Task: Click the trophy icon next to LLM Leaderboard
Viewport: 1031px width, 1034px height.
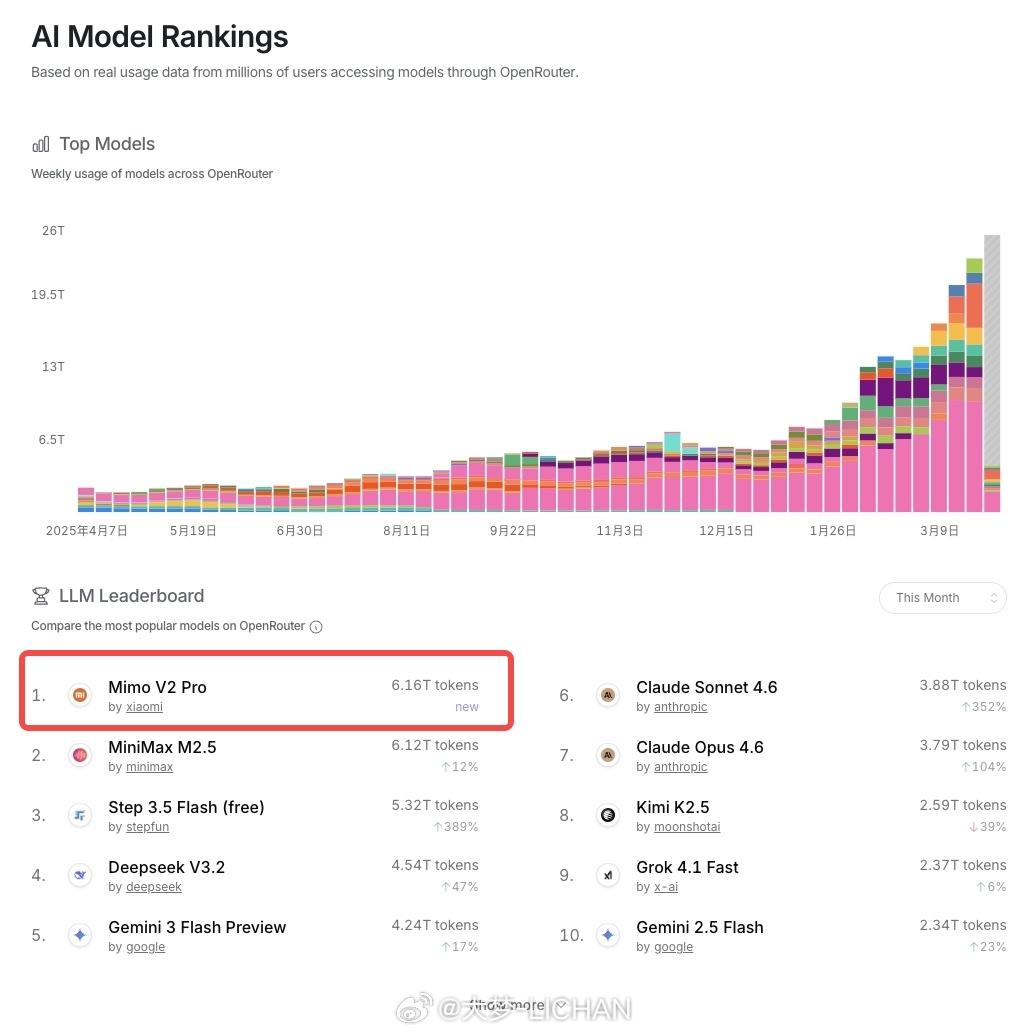Action: pyautogui.click(x=41, y=595)
